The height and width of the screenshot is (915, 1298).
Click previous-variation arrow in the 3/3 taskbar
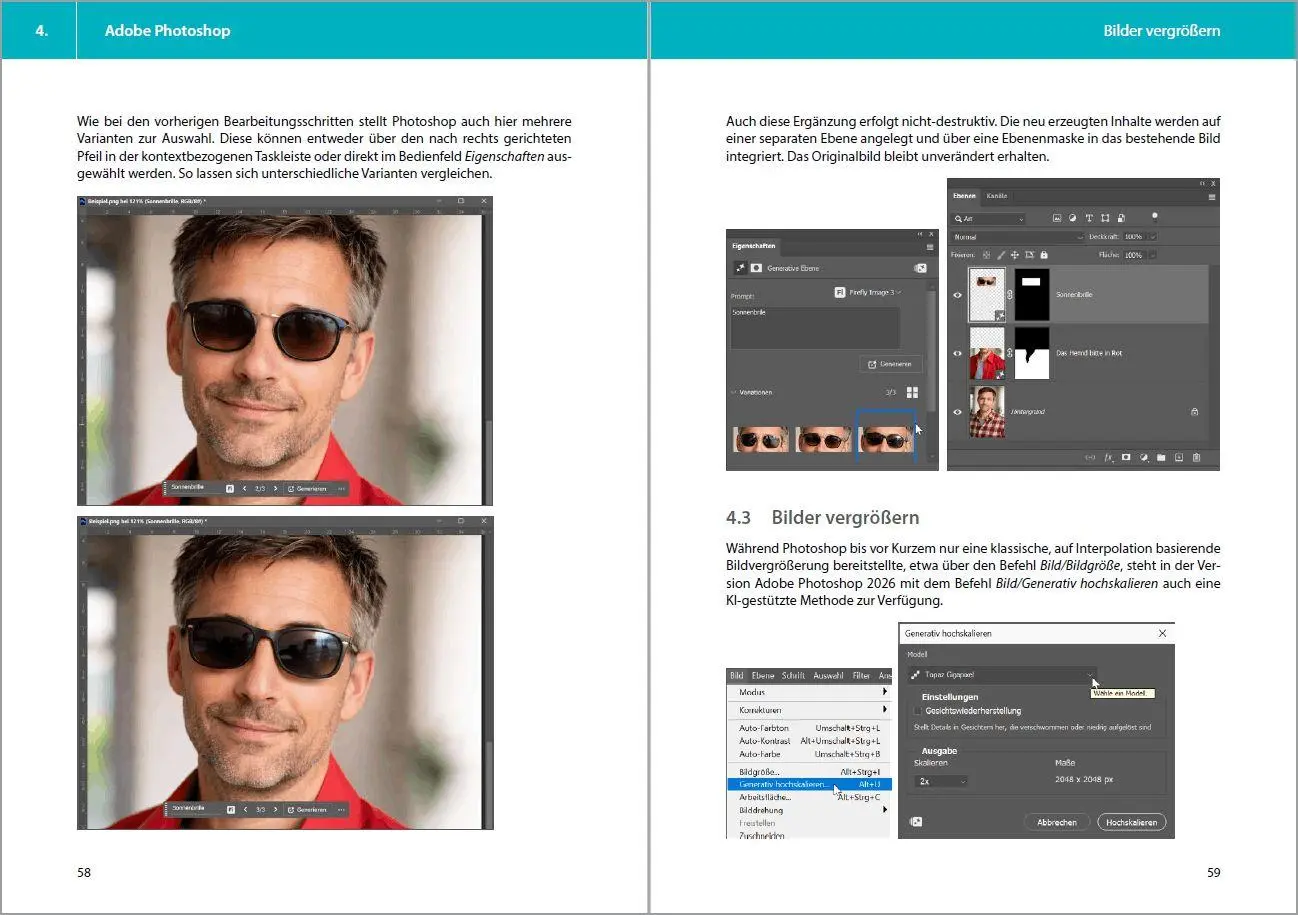click(x=245, y=809)
